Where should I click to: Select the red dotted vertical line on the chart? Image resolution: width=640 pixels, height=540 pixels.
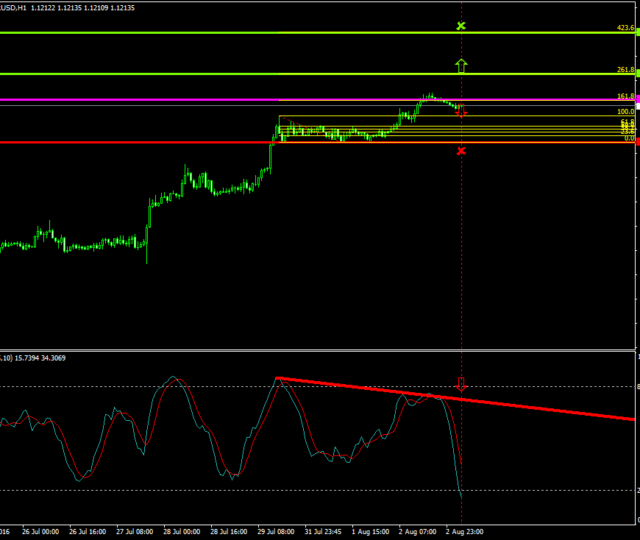coord(461,250)
